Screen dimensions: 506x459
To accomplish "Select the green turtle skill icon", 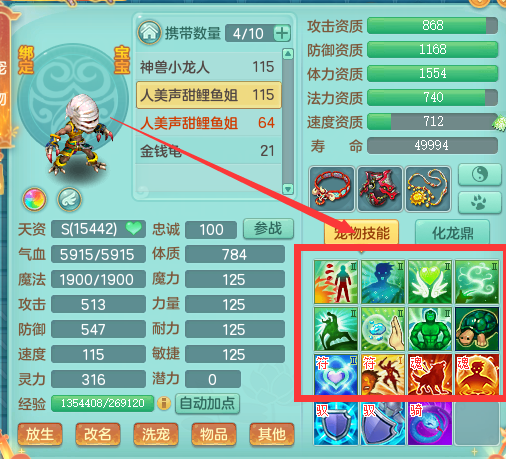I will click(477, 329).
